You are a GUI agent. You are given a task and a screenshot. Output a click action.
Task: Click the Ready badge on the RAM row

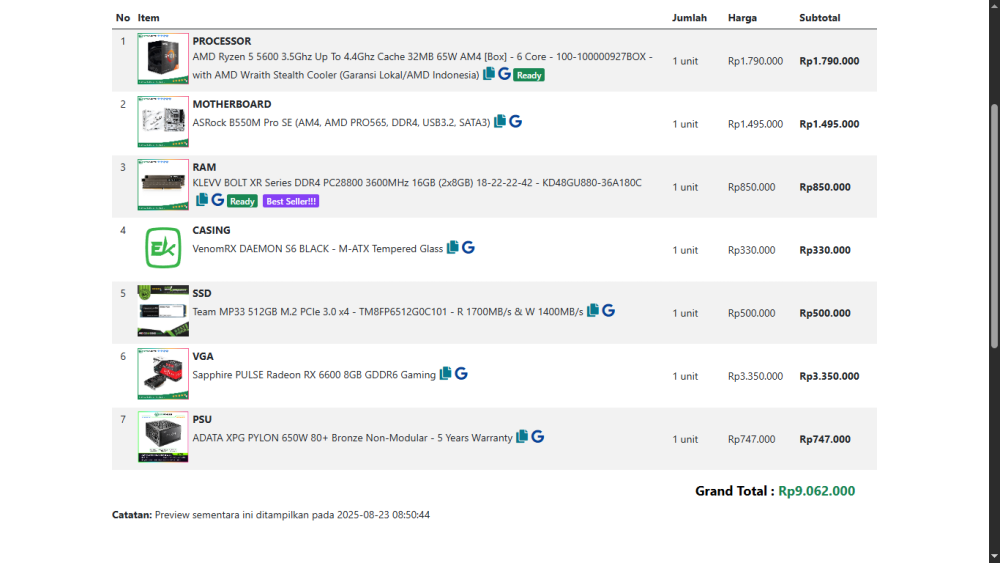coord(242,201)
